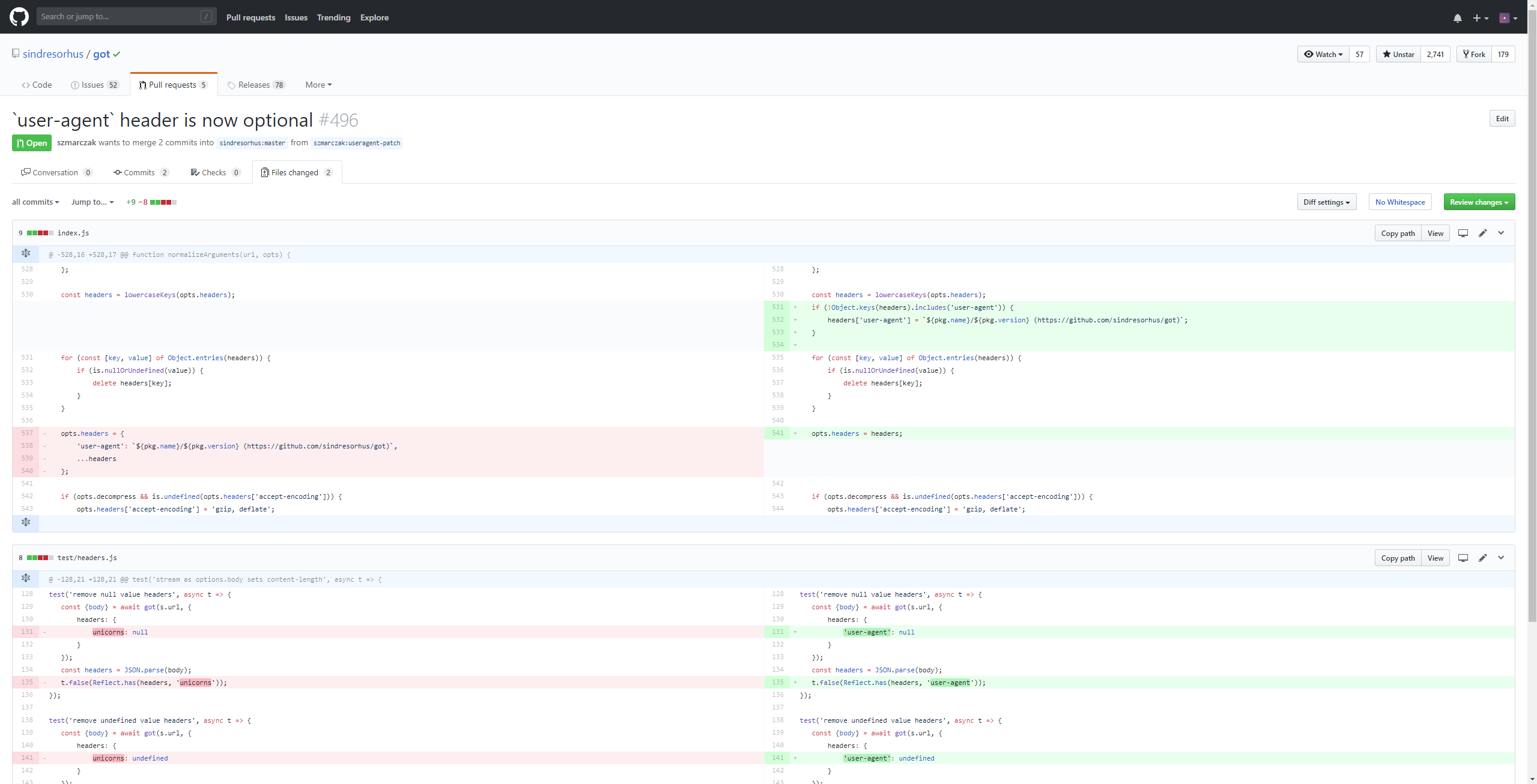Open your profile avatar menu
Image resolution: width=1537 pixels, height=784 pixels.
1507,17
